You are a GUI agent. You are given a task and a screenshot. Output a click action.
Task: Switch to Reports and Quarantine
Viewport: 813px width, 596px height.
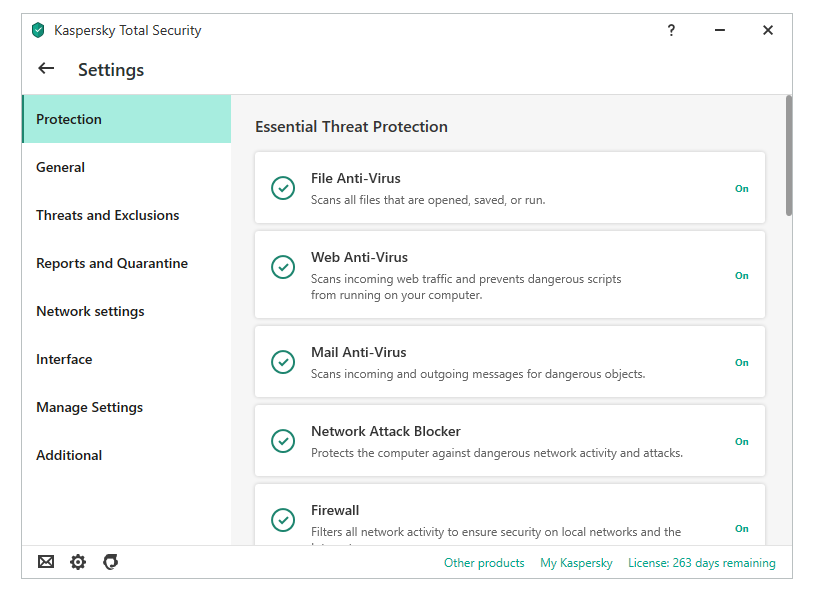click(127, 263)
